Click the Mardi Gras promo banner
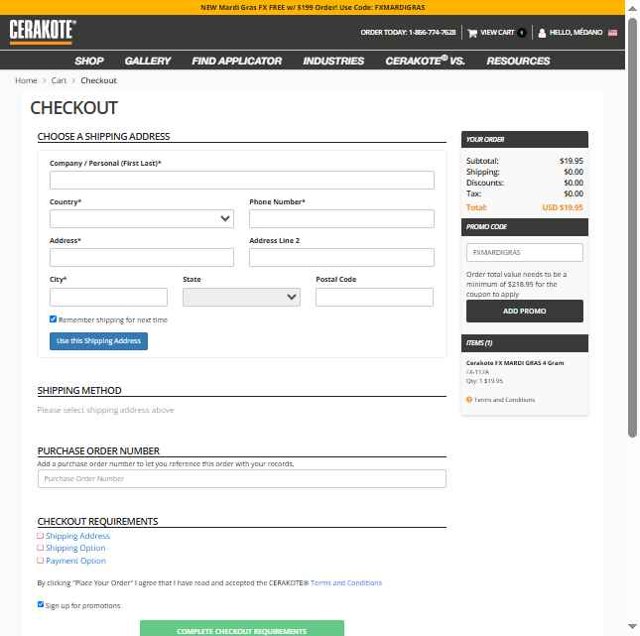This screenshot has width=640, height=636. (312, 7)
